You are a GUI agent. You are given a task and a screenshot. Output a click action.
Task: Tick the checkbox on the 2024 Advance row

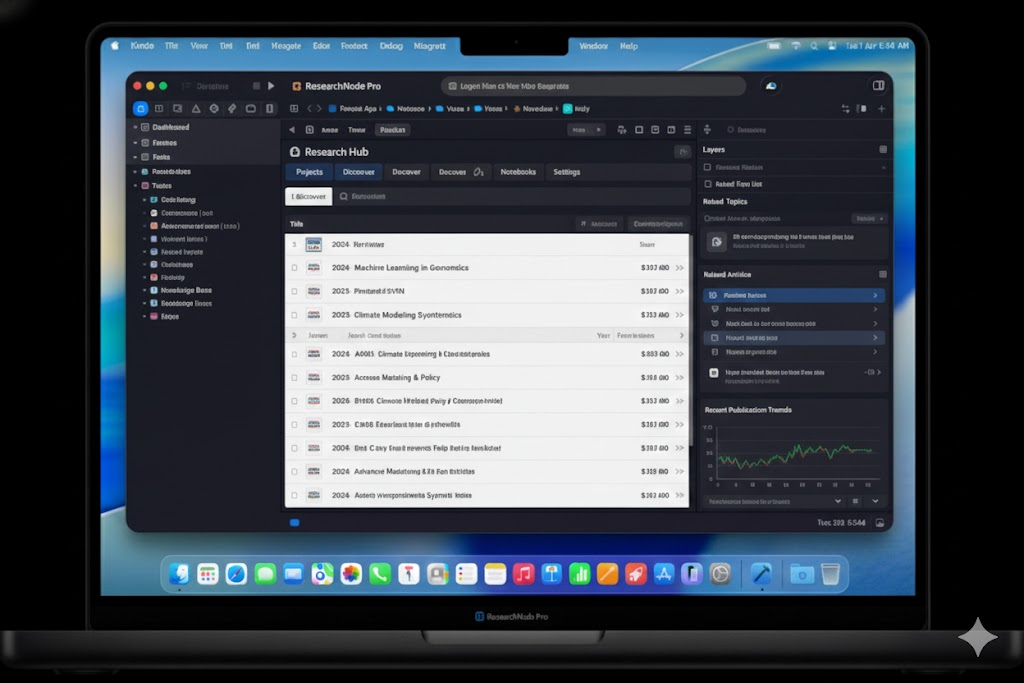pyautogui.click(x=295, y=471)
